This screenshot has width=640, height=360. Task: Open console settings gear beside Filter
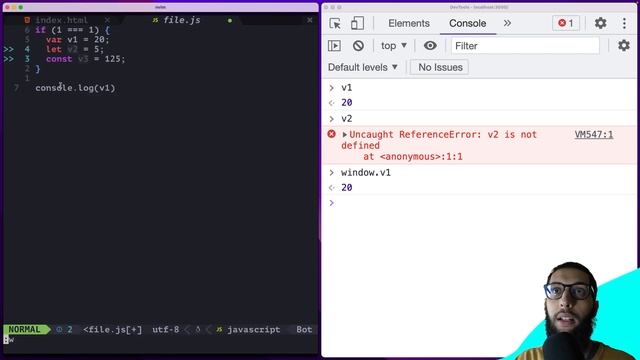click(x=624, y=45)
